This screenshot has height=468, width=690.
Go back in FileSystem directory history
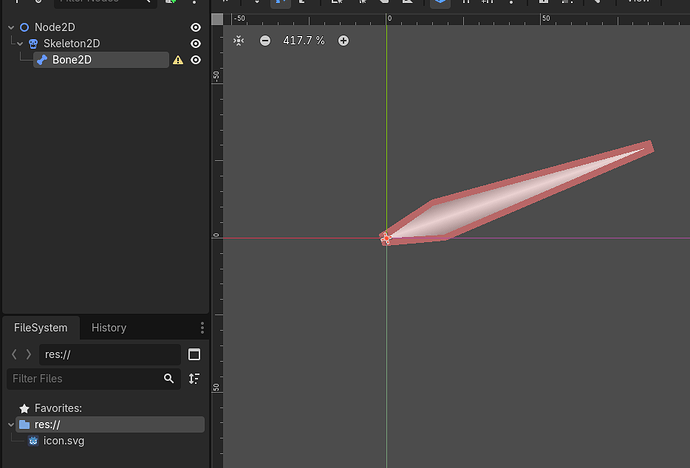tap(14, 354)
